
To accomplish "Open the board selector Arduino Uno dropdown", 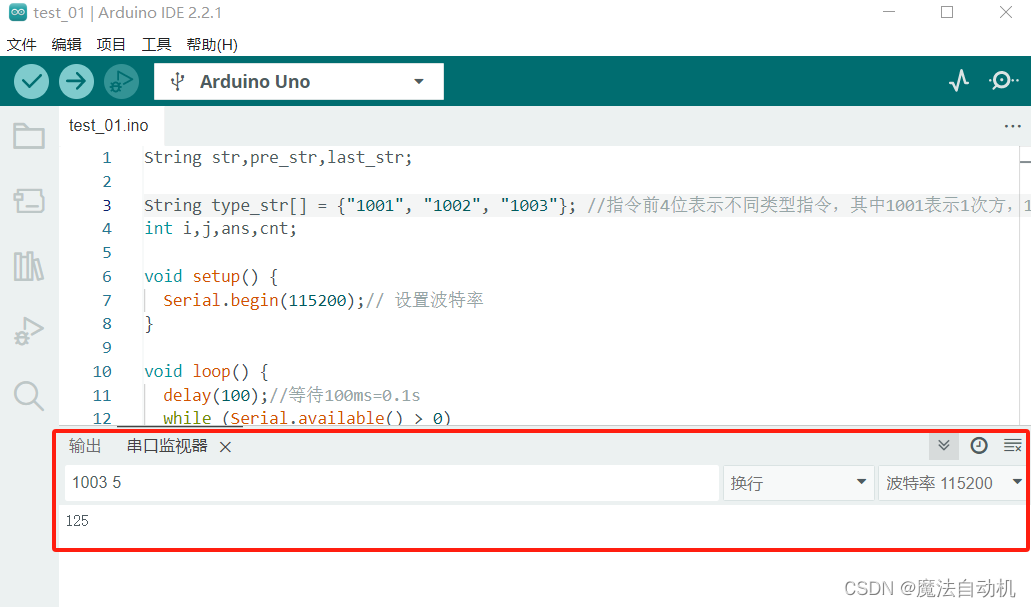I will (299, 82).
